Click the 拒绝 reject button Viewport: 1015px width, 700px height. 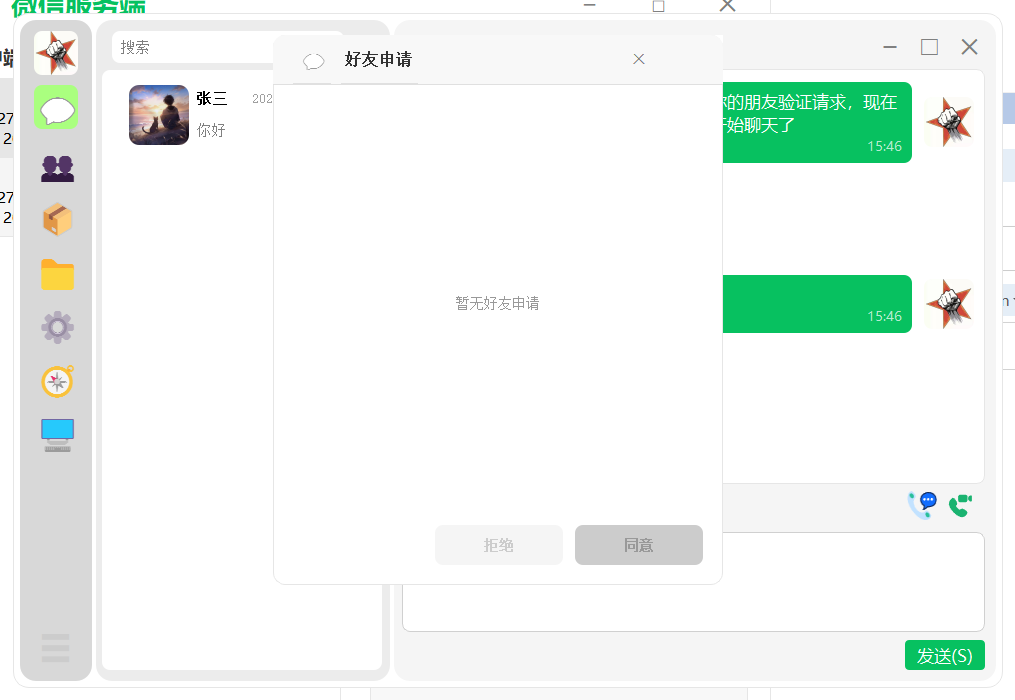tap(498, 545)
